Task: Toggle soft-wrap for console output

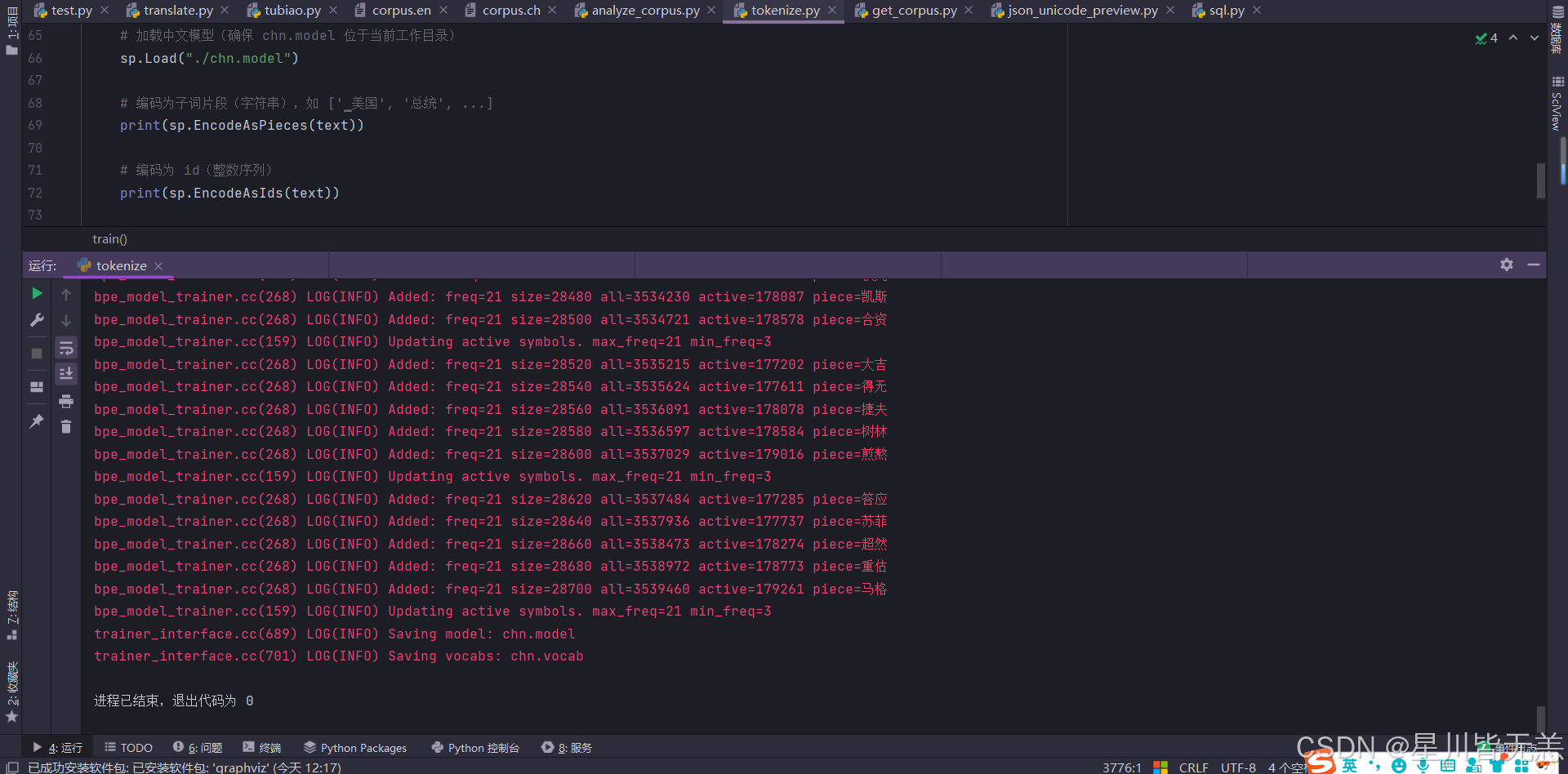Action: click(x=66, y=348)
